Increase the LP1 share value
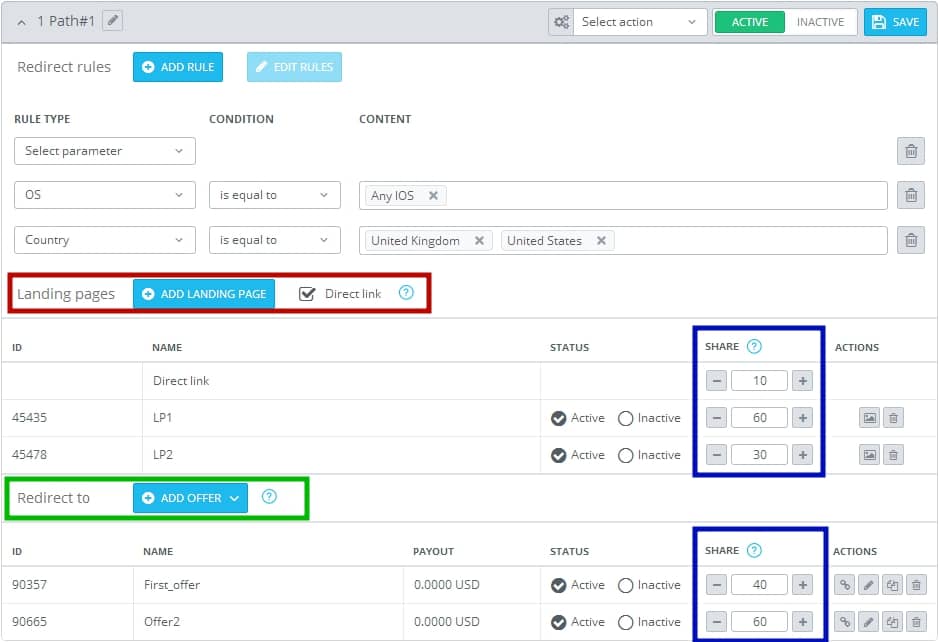 [802, 418]
